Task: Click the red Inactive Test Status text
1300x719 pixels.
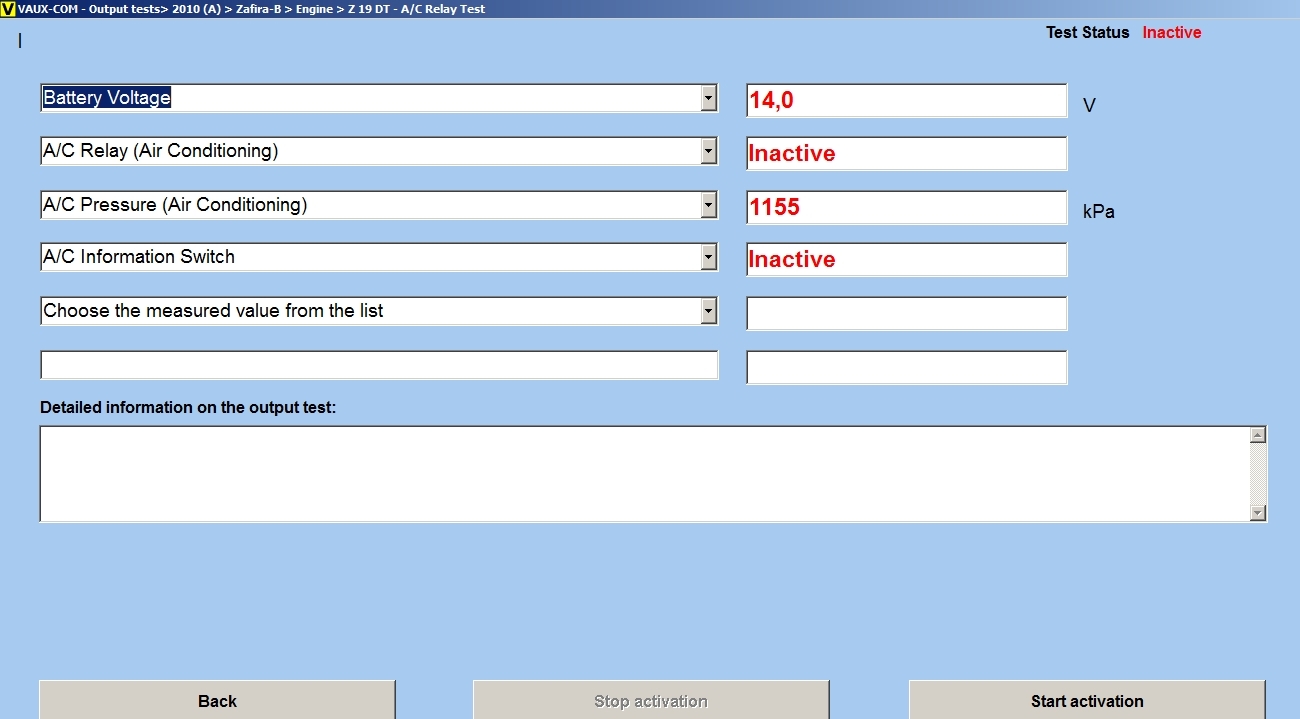Action: pyautogui.click(x=1171, y=32)
